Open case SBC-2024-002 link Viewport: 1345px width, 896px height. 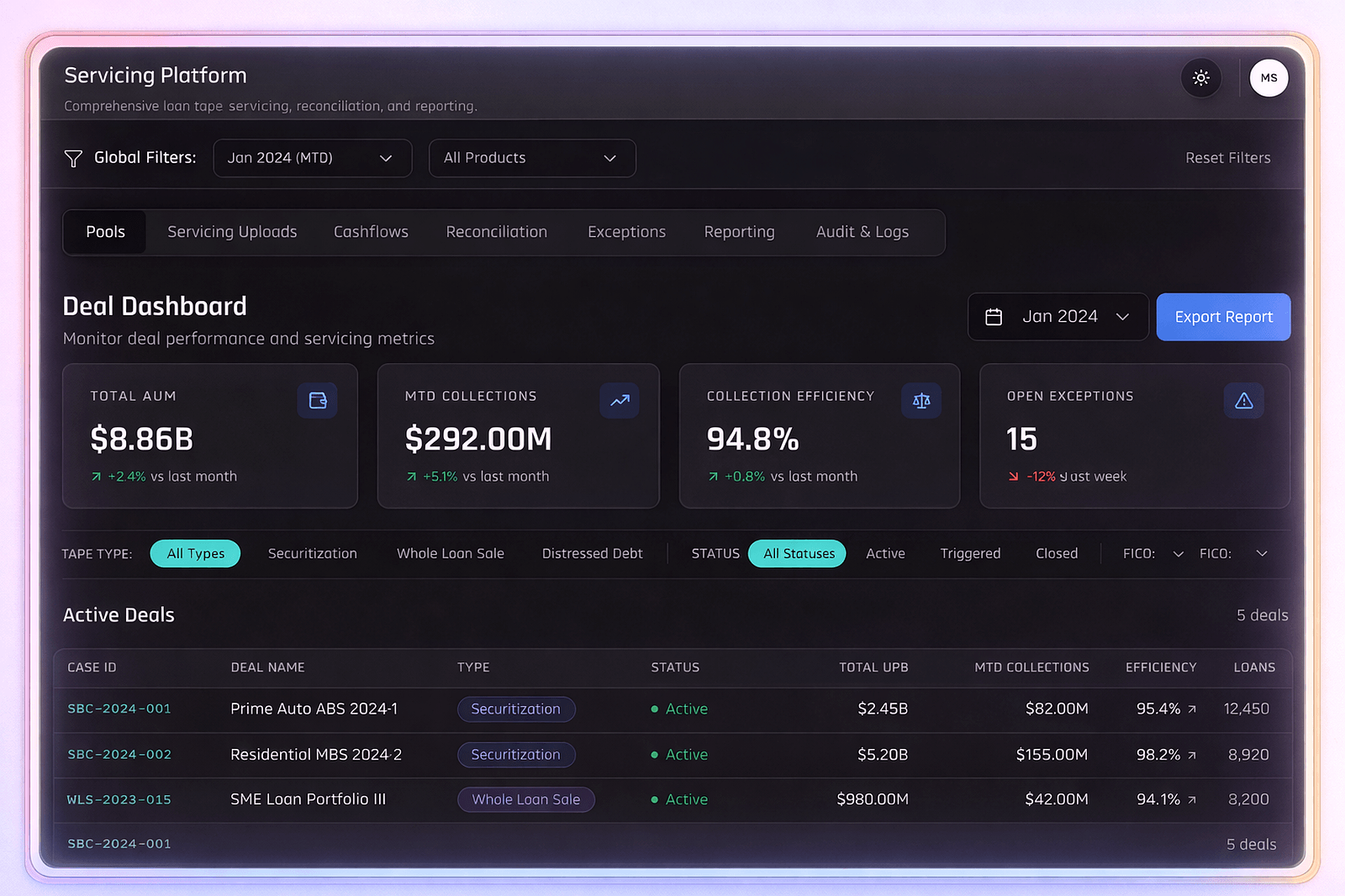(x=119, y=755)
